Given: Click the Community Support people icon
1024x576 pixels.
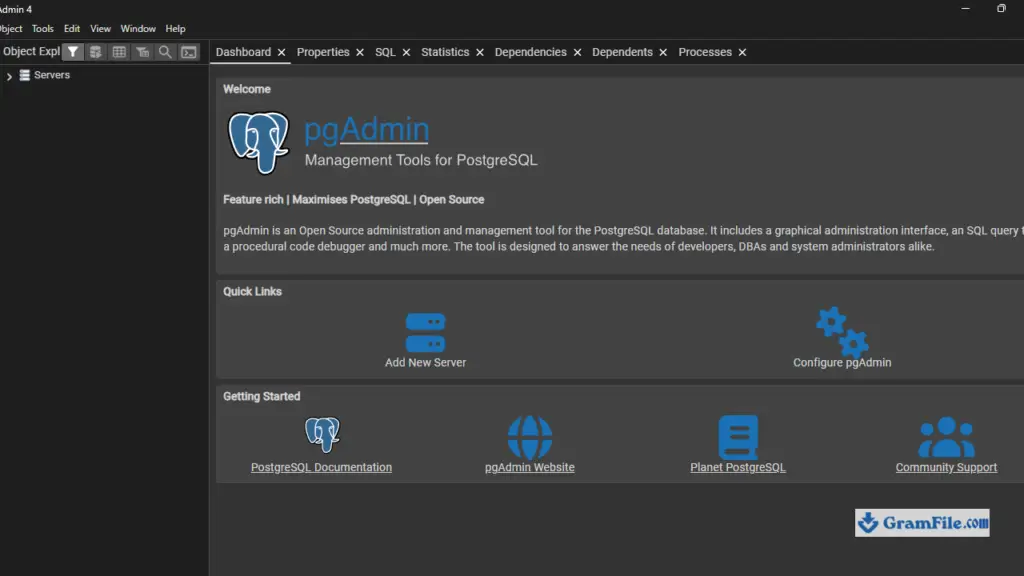Looking at the screenshot, I should (x=946, y=437).
